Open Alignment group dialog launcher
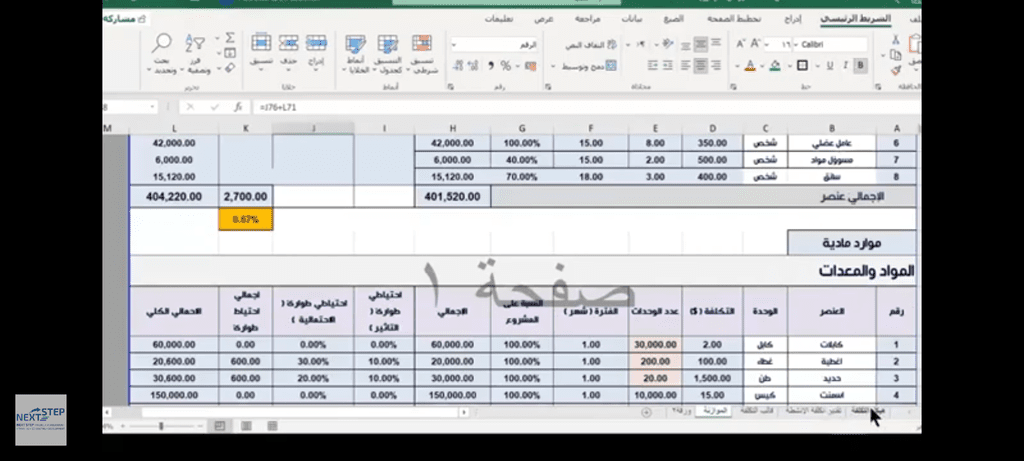 (x=547, y=86)
